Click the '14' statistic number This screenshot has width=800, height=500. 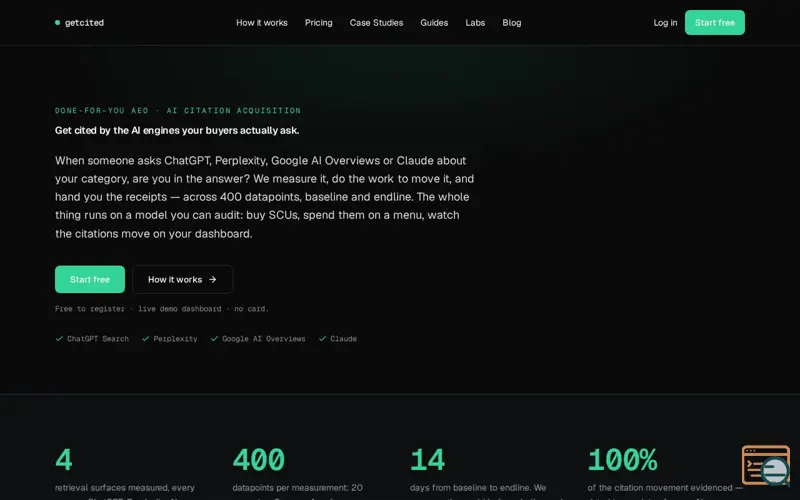(x=428, y=460)
